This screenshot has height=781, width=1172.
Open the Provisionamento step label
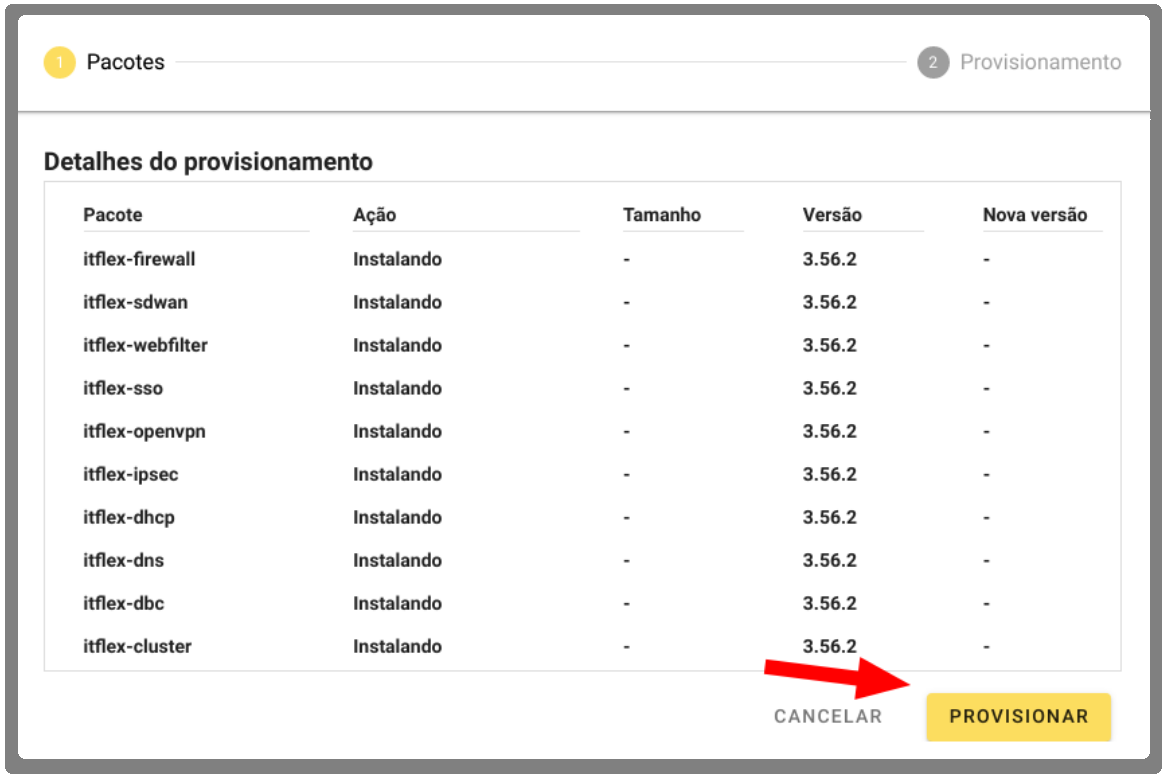tap(1040, 62)
